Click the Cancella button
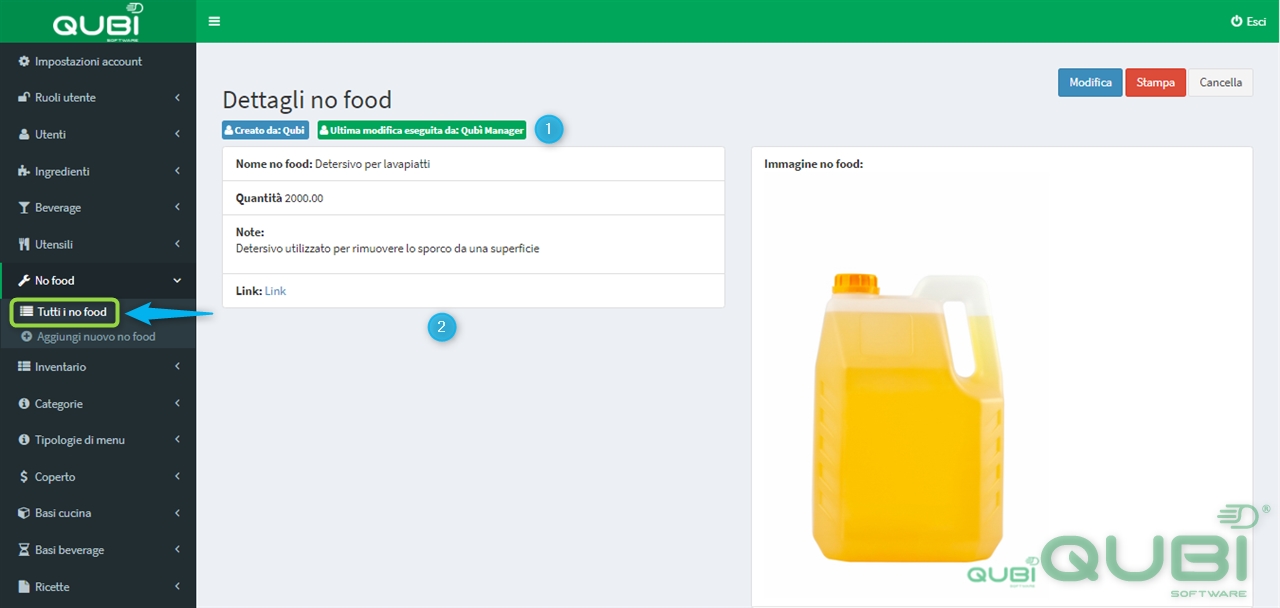 tap(1220, 82)
